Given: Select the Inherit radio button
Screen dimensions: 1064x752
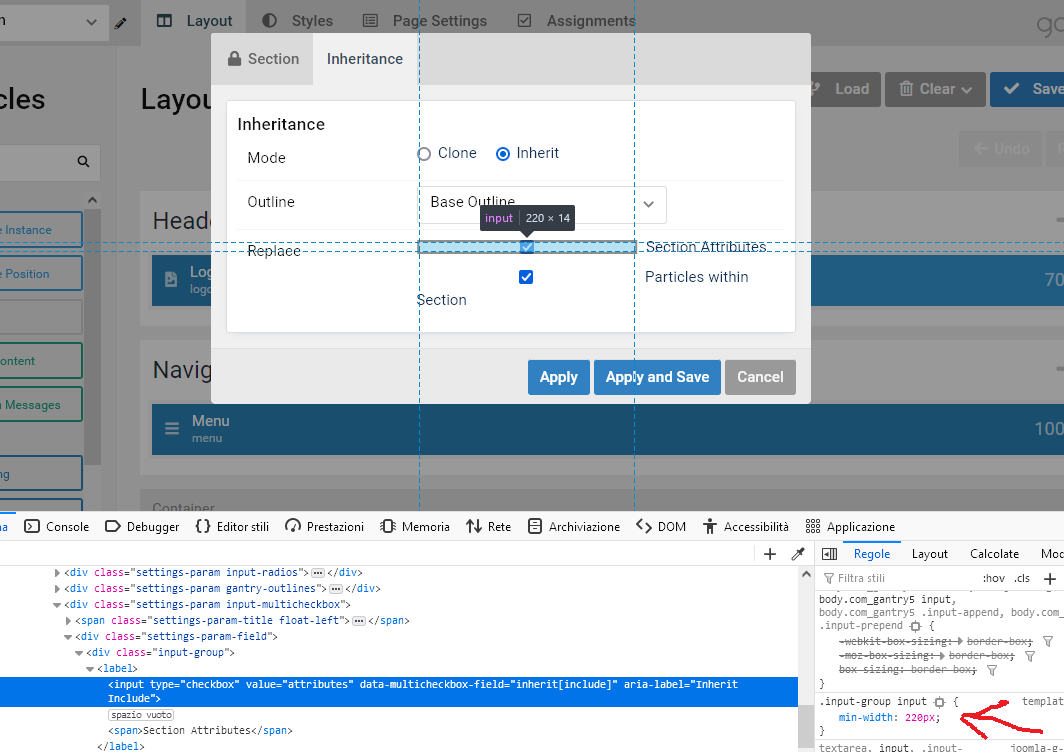Looking at the screenshot, I should tap(503, 154).
